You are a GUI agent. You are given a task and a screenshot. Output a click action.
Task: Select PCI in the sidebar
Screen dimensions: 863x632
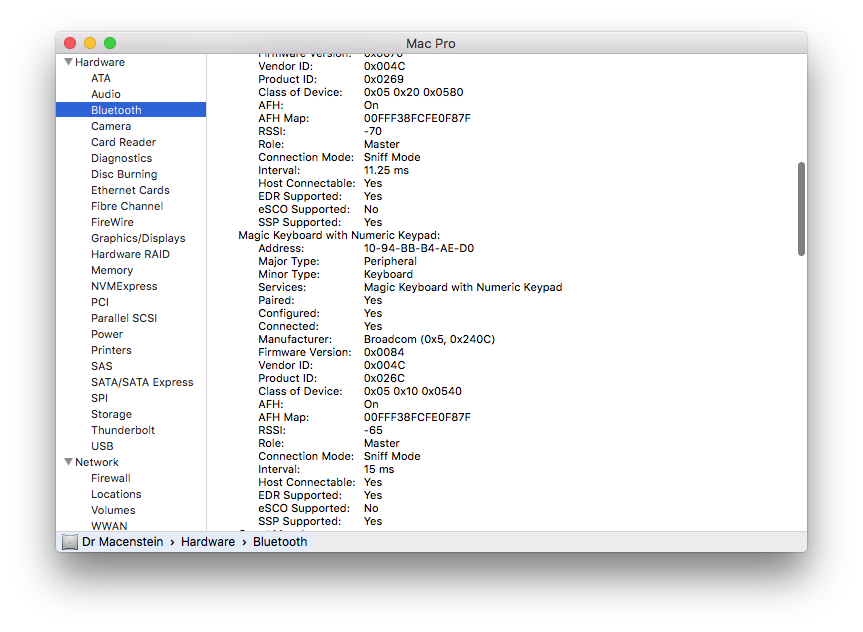tap(100, 302)
